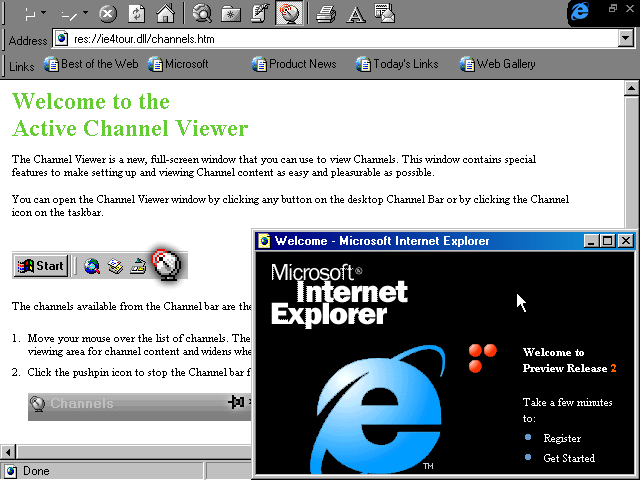Viewport: 640px width, 480px height.
Task: Click the Address toolbar label
Action: (x=28, y=41)
